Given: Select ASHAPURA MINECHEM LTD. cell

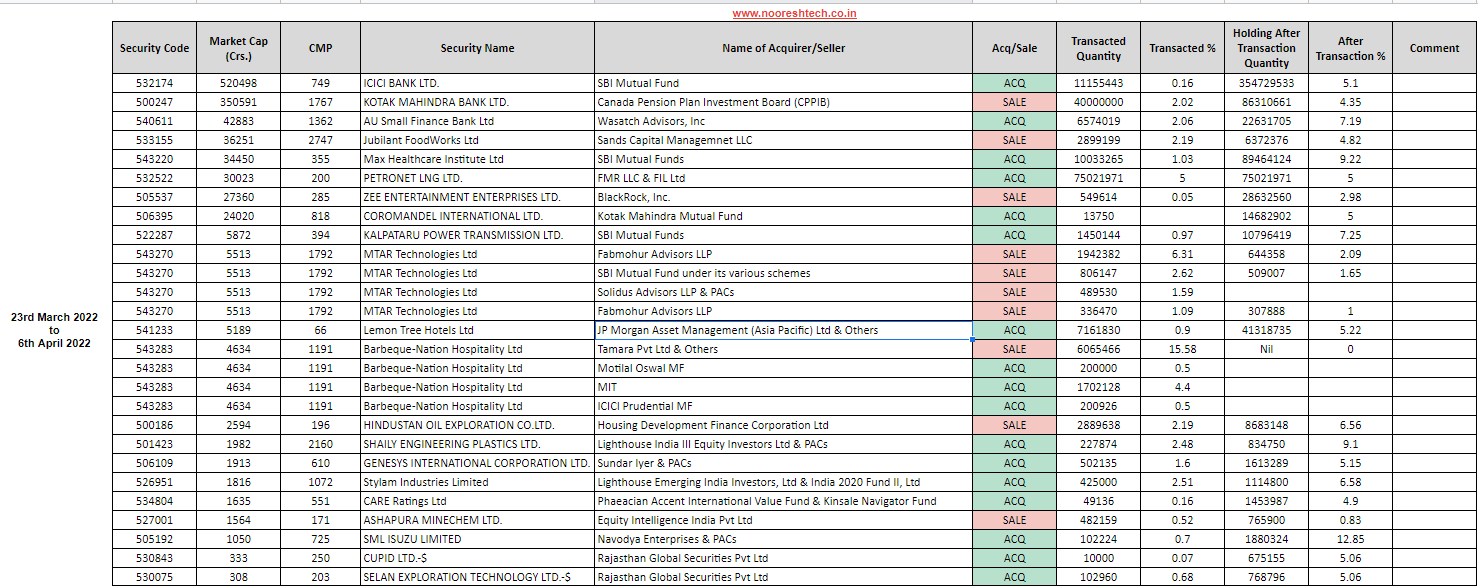Looking at the screenshot, I should pos(477,520).
